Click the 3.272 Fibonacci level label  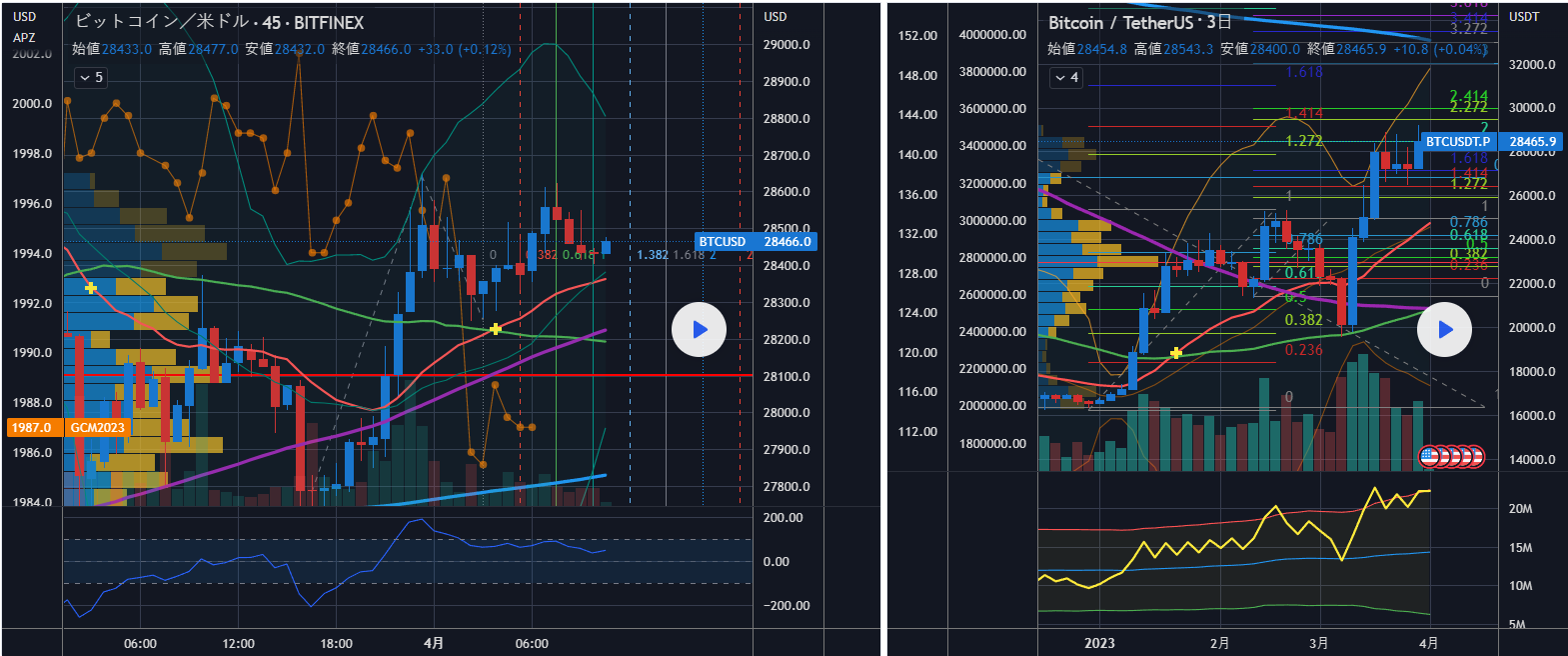(x=1468, y=29)
